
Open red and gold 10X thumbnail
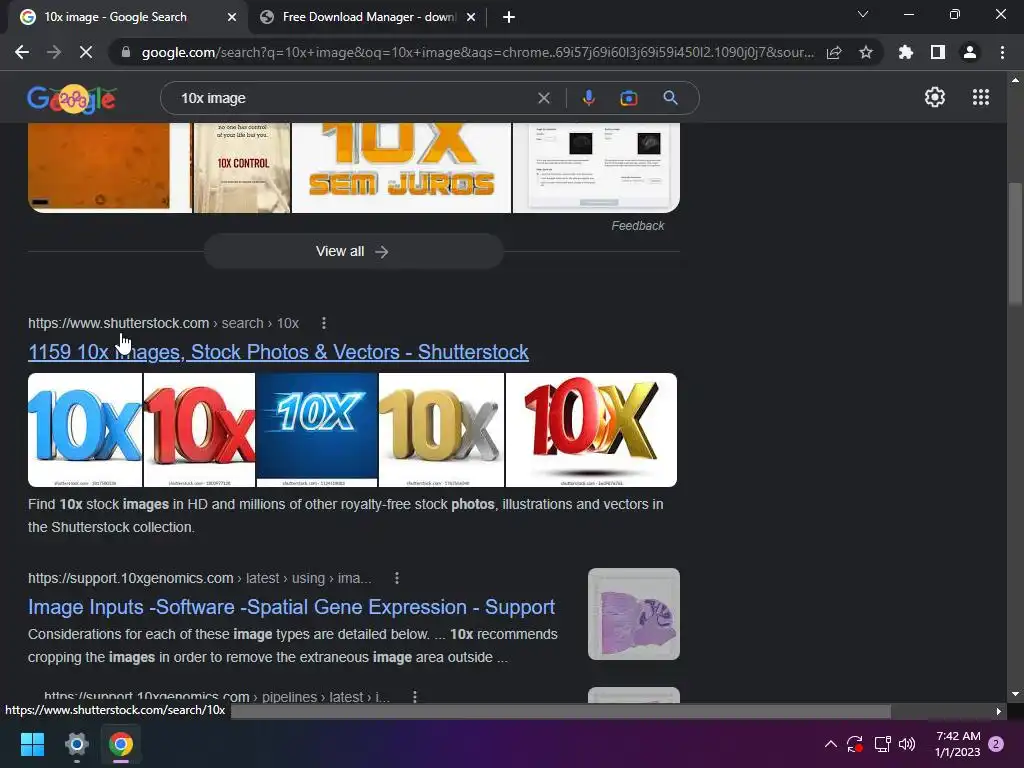591,430
